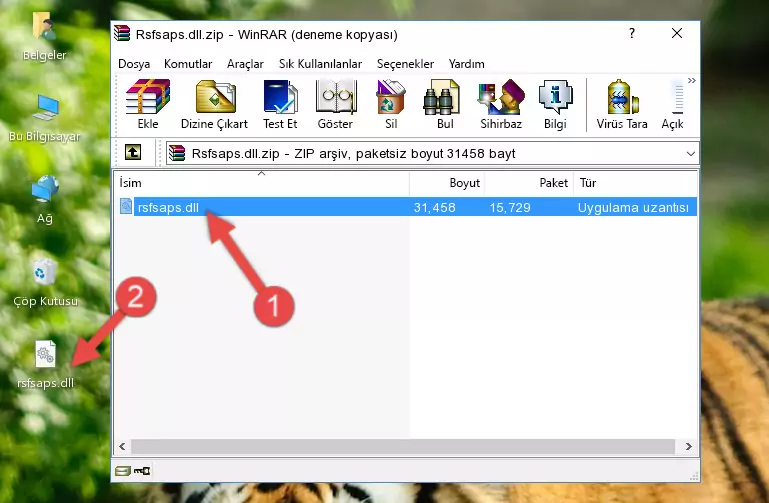Open the Yardım menu
The image size is (769, 503).
point(466,64)
